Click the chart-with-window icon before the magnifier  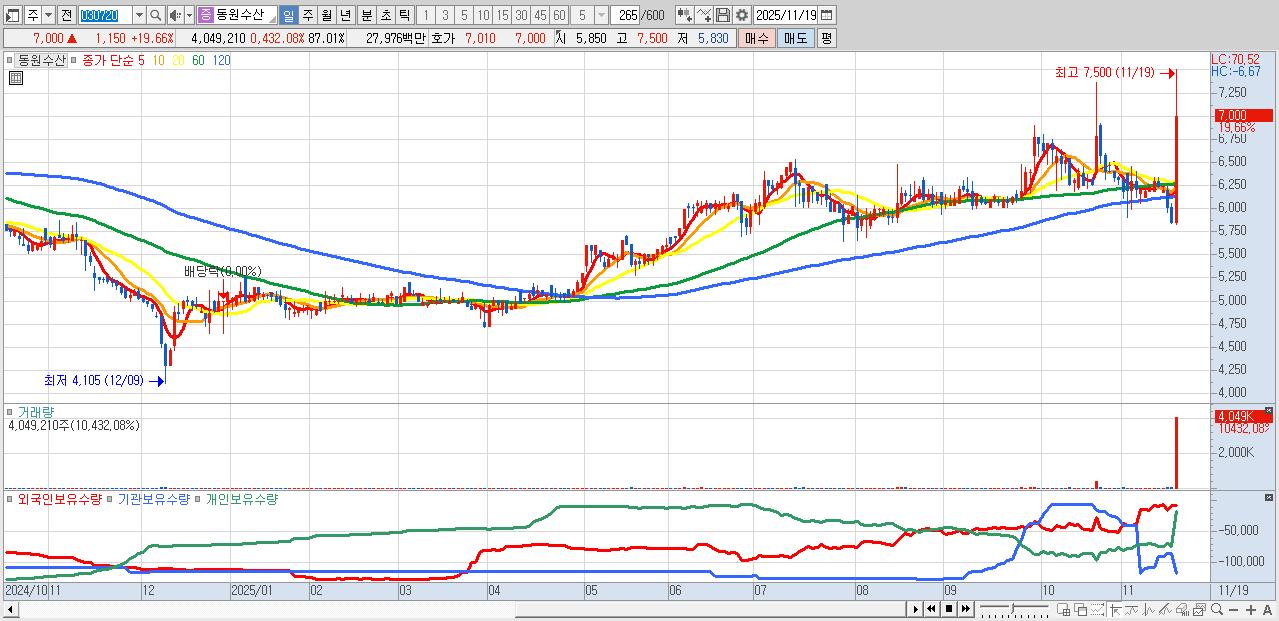pyautogui.click(x=1199, y=609)
